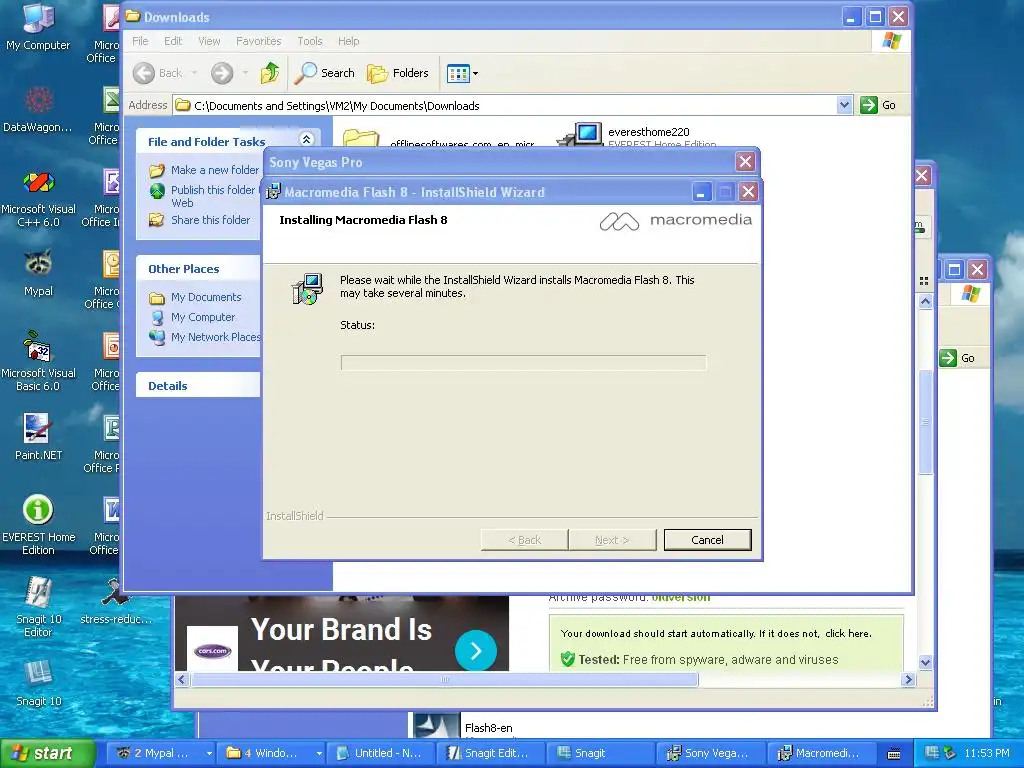Expand the Address bar dropdown in Downloads
Screen dimensions: 1024x768
pyautogui.click(x=844, y=104)
